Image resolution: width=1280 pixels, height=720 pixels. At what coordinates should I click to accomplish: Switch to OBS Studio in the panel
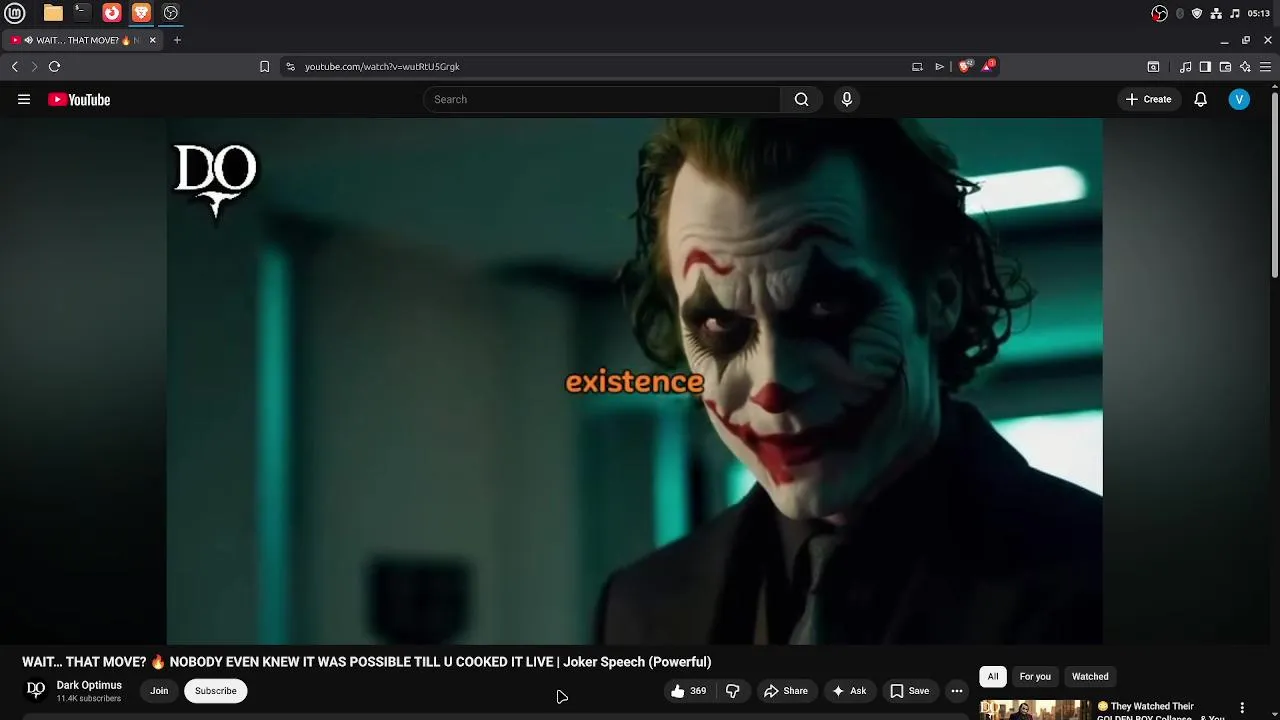click(x=171, y=13)
